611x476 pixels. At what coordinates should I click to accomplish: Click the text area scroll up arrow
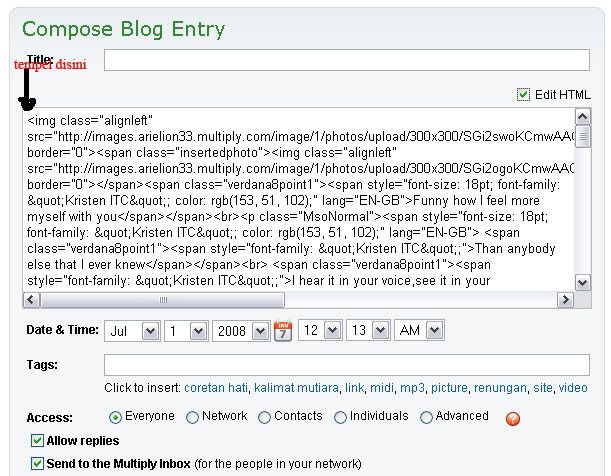583,117
